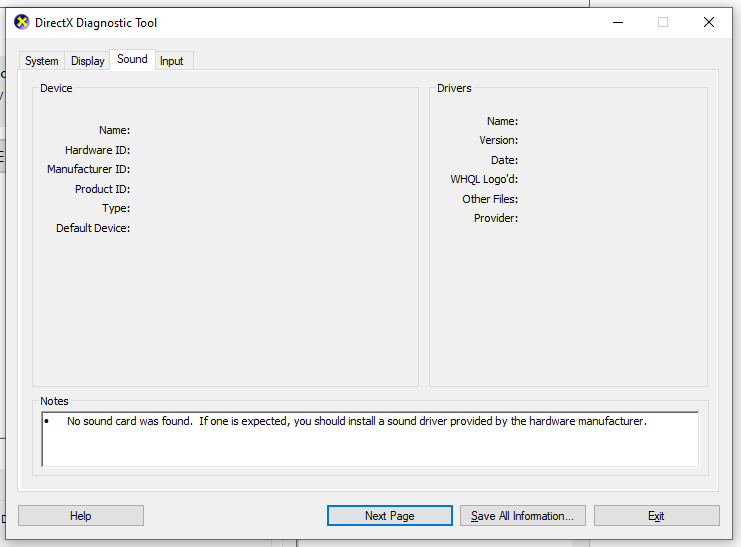Click the Name label in Drivers group
Screen dimensions: 741x547
click(x=502, y=121)
